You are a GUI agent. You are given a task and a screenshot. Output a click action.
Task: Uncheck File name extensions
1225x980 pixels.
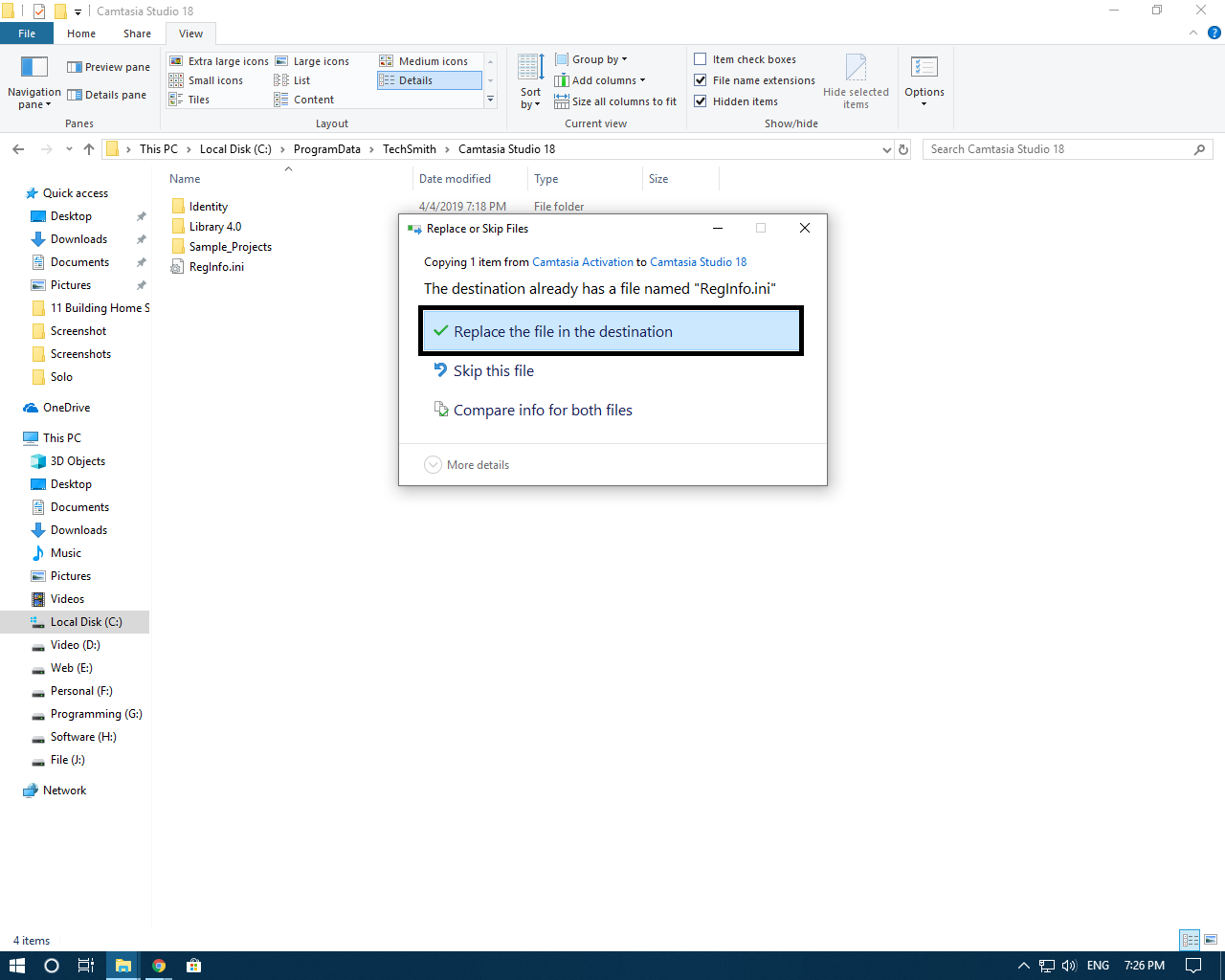click(701, 80)
